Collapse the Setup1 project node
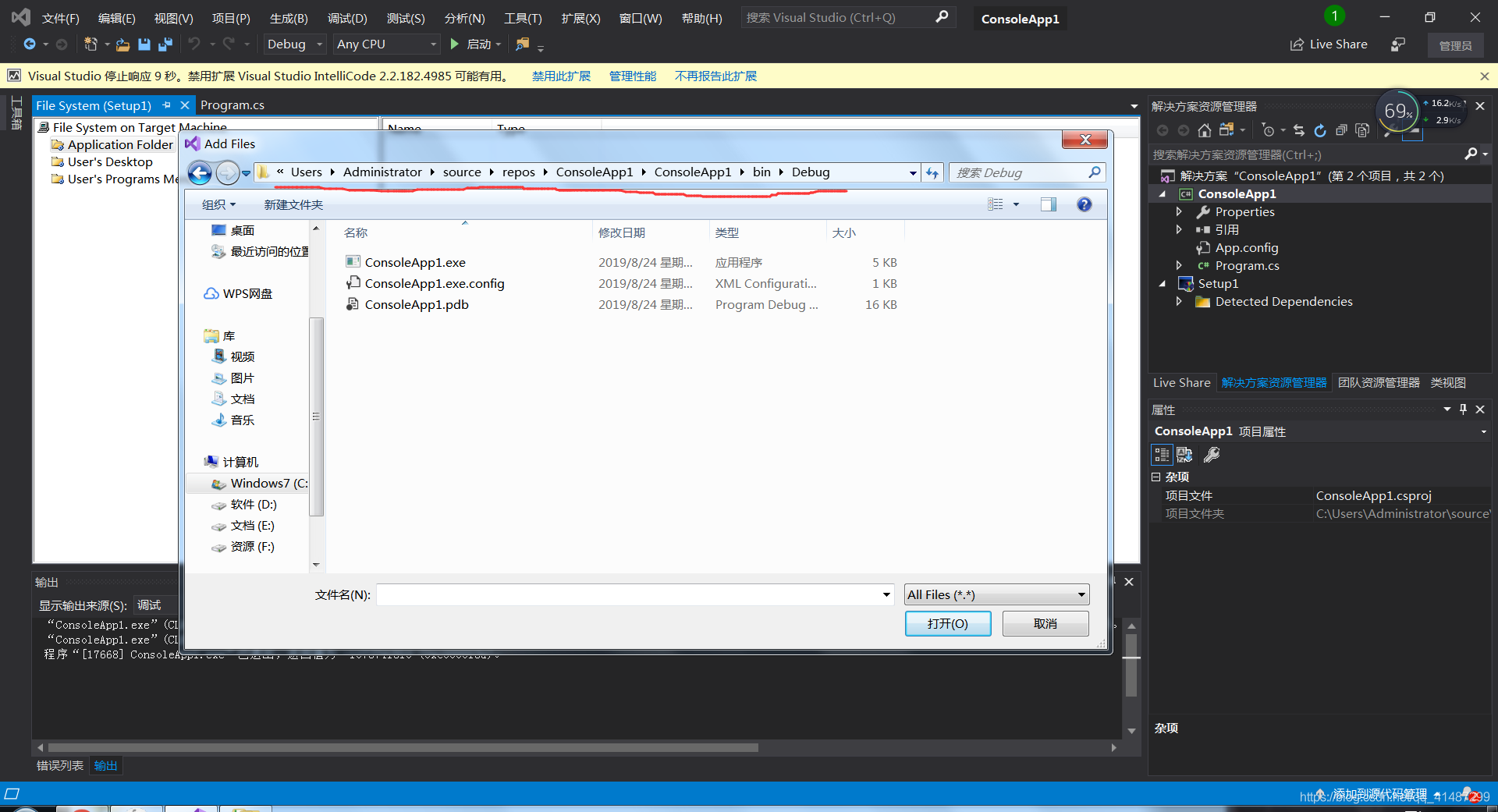The width and height of the screenshot is (1498, 812). click(x=1163, y=284)
